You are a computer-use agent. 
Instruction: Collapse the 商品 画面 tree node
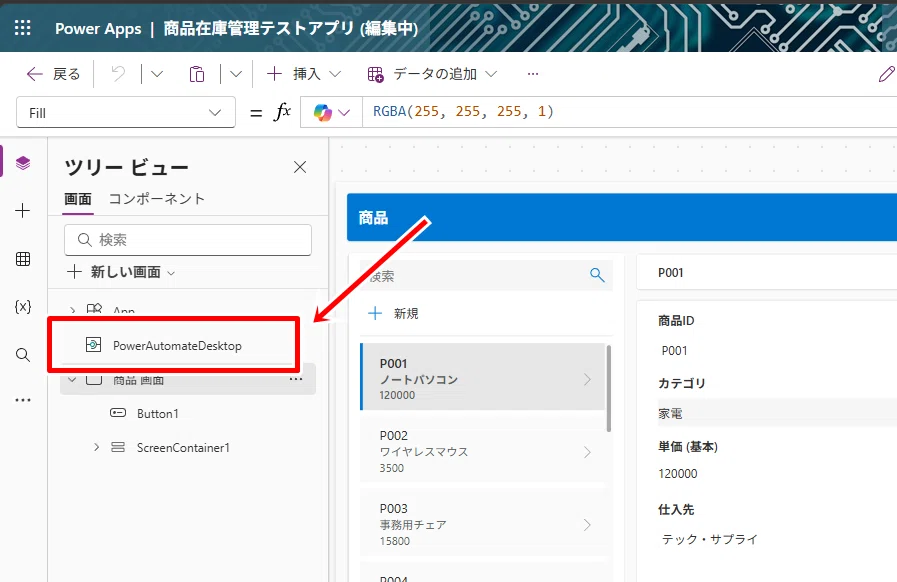click(72, 379)
